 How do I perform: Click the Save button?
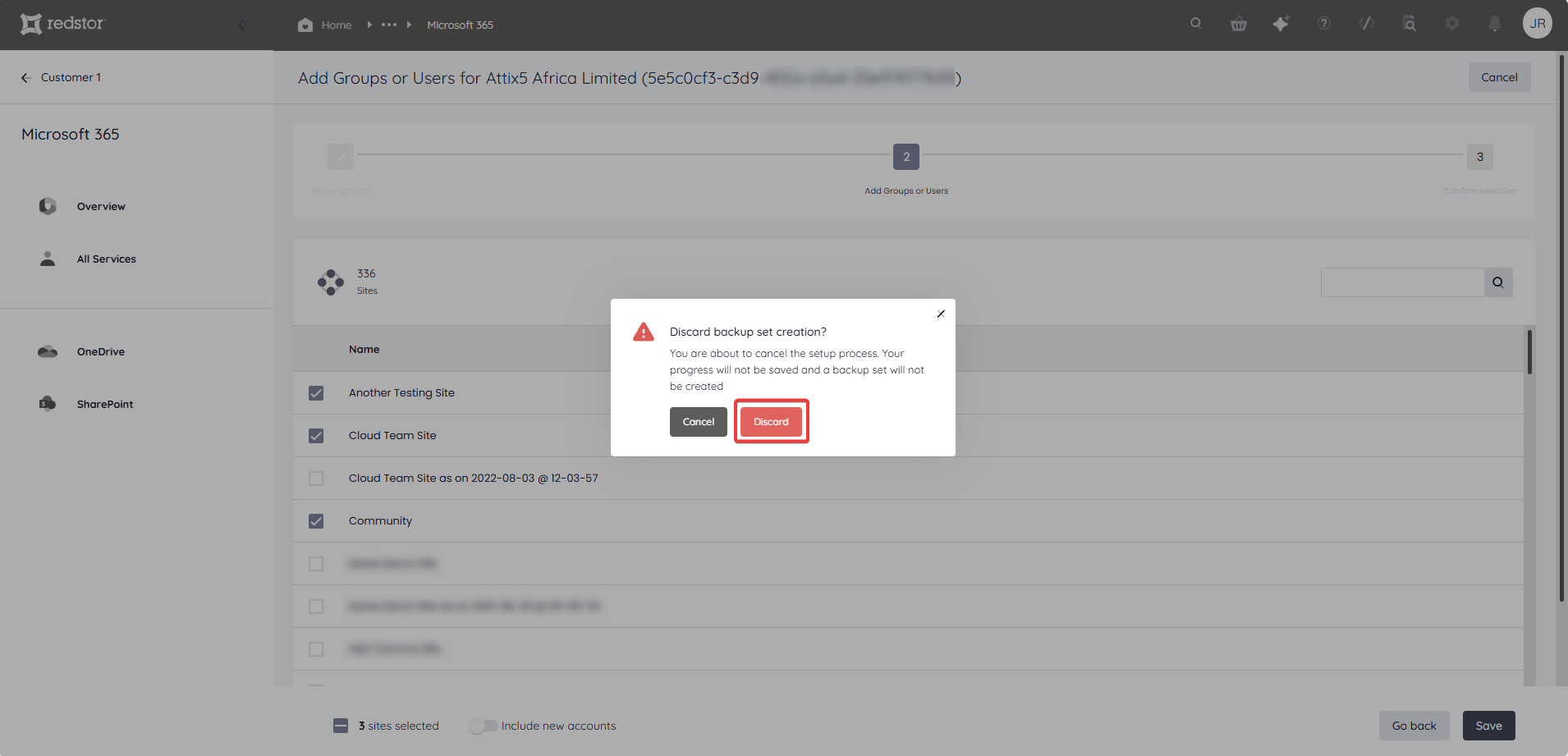tap(1488, 726)
